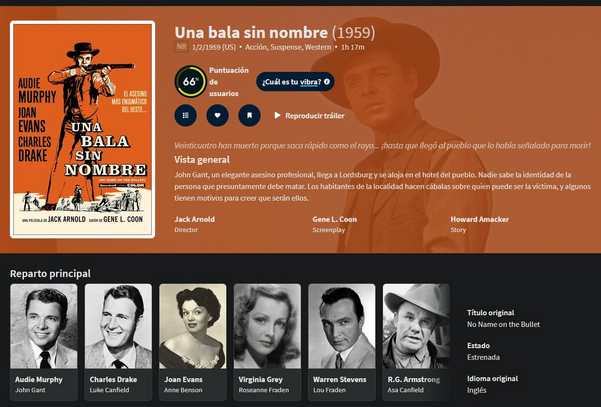Image resolution: width=601 pixels, height=407 pixels.
Task: Select the status value 'Estrenada'
Action: (x=483, y=357)
